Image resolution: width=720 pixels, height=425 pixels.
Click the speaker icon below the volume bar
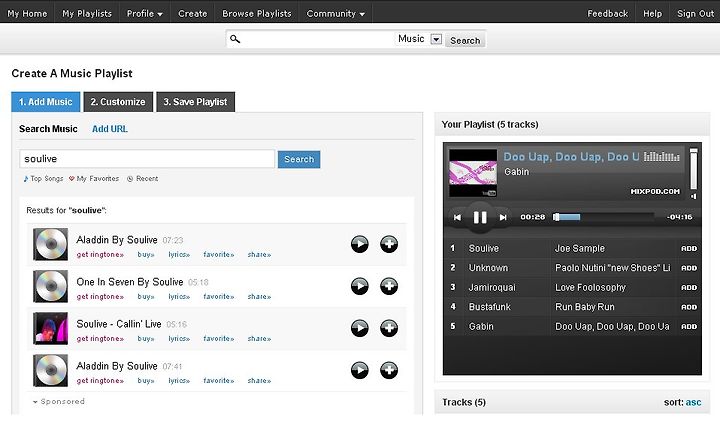693,196
